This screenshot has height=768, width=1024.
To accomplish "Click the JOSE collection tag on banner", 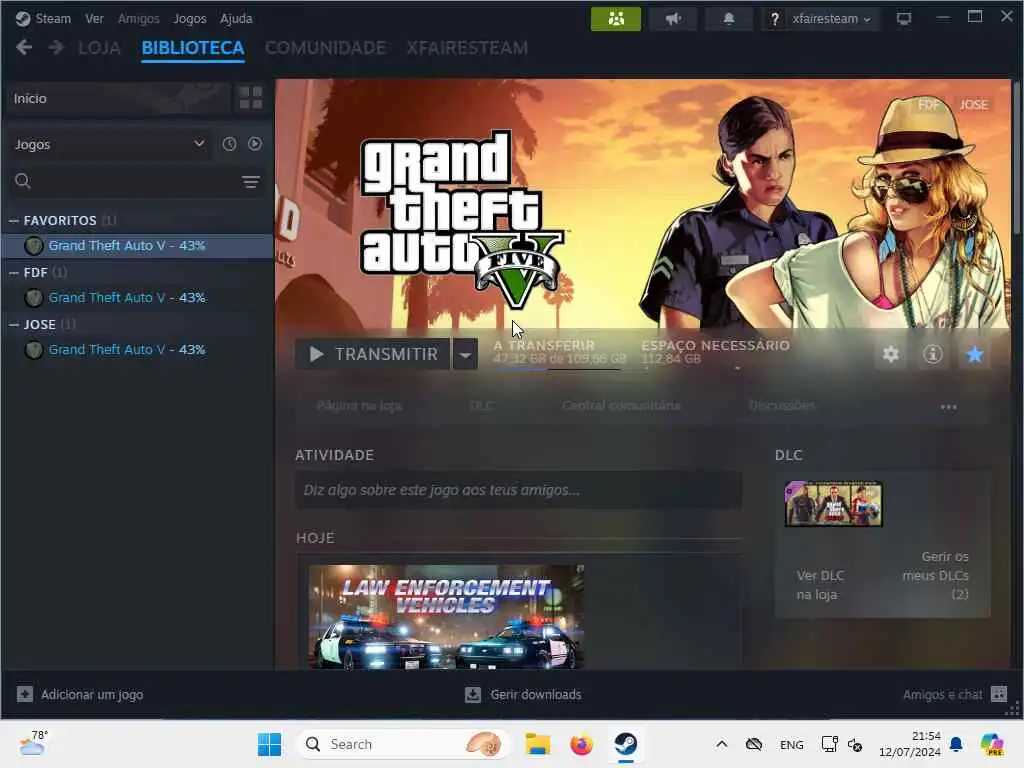I will point(974,104).
